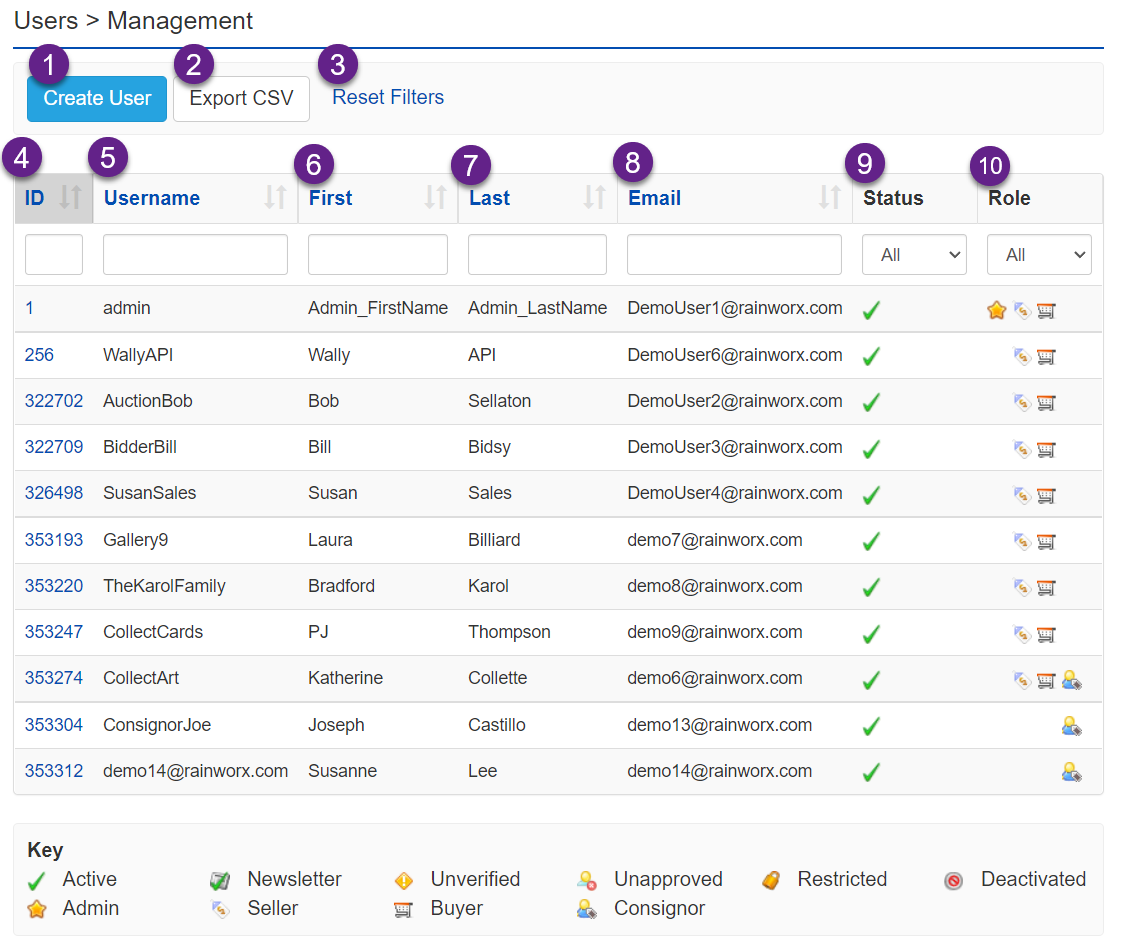Click the Unapproved icon in the Key legend
The image size is (1125, 949).
[x=585, y=880]
